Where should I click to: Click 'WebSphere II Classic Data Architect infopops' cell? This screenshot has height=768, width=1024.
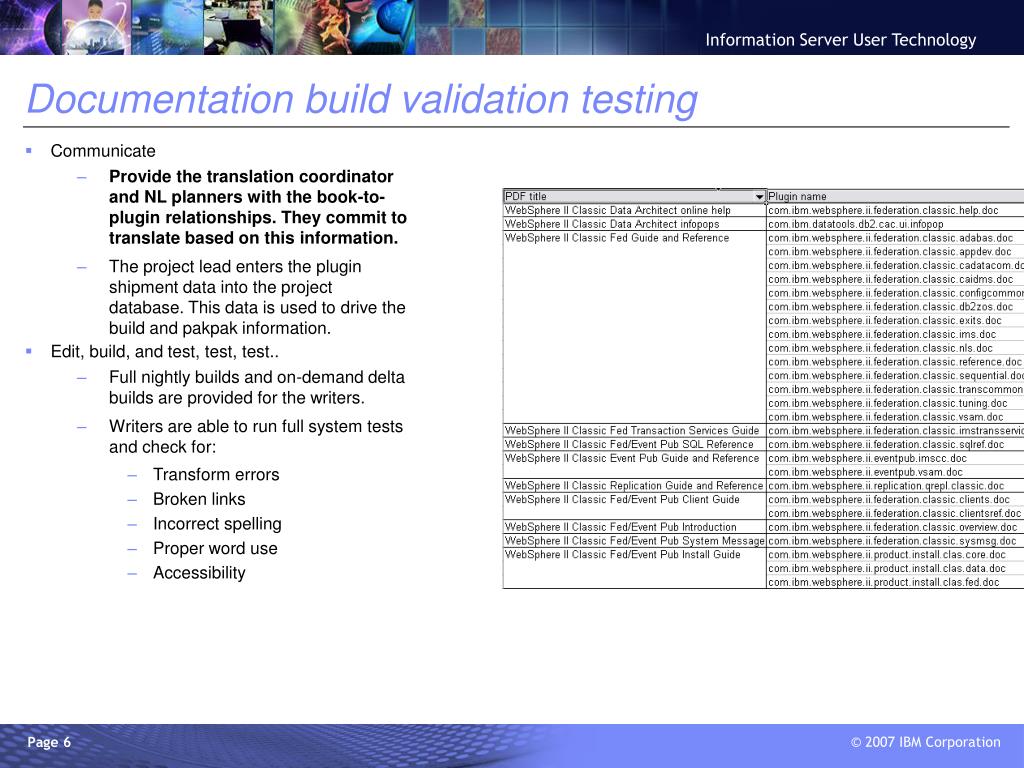click(634, 224)
